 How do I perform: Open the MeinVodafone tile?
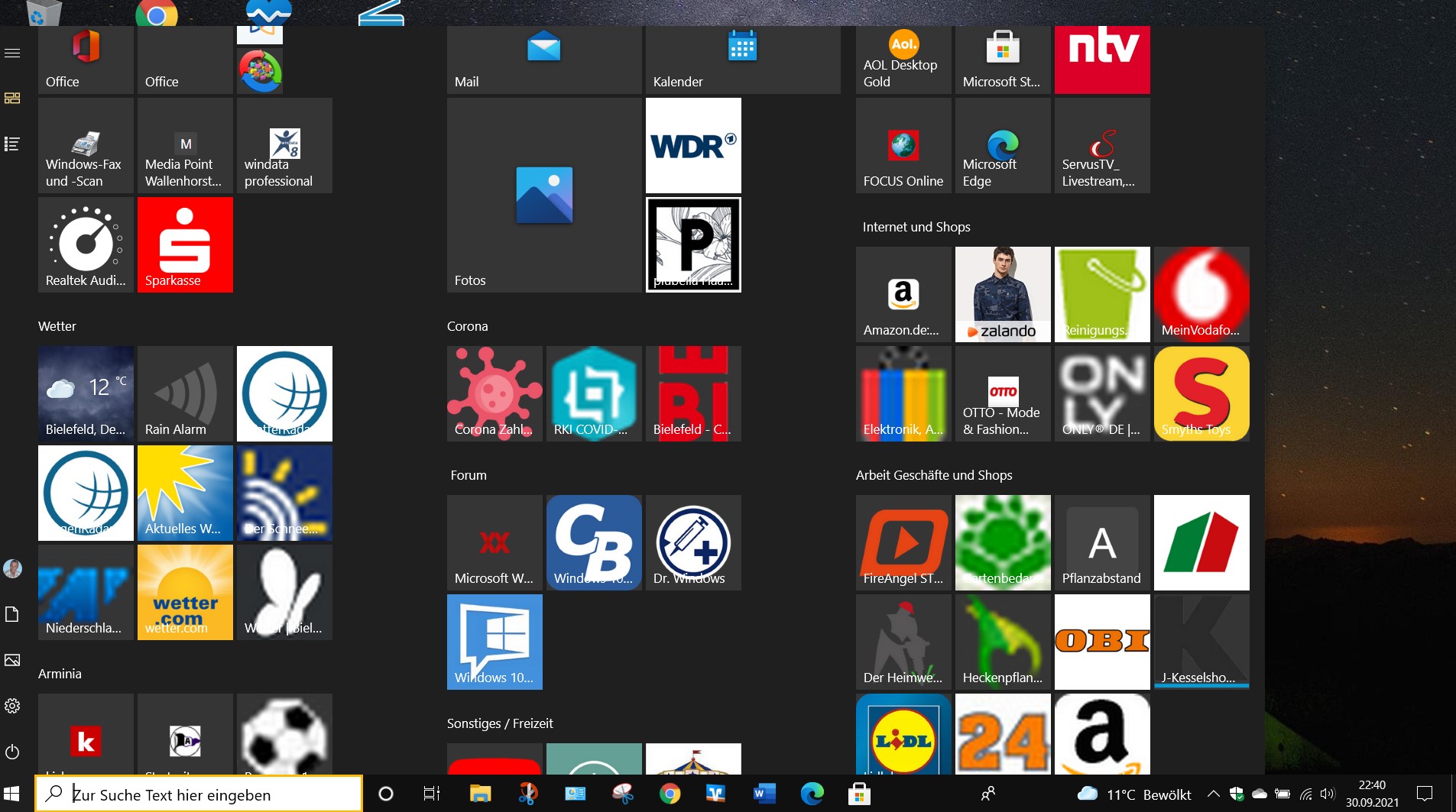[x=1201, y=294]
